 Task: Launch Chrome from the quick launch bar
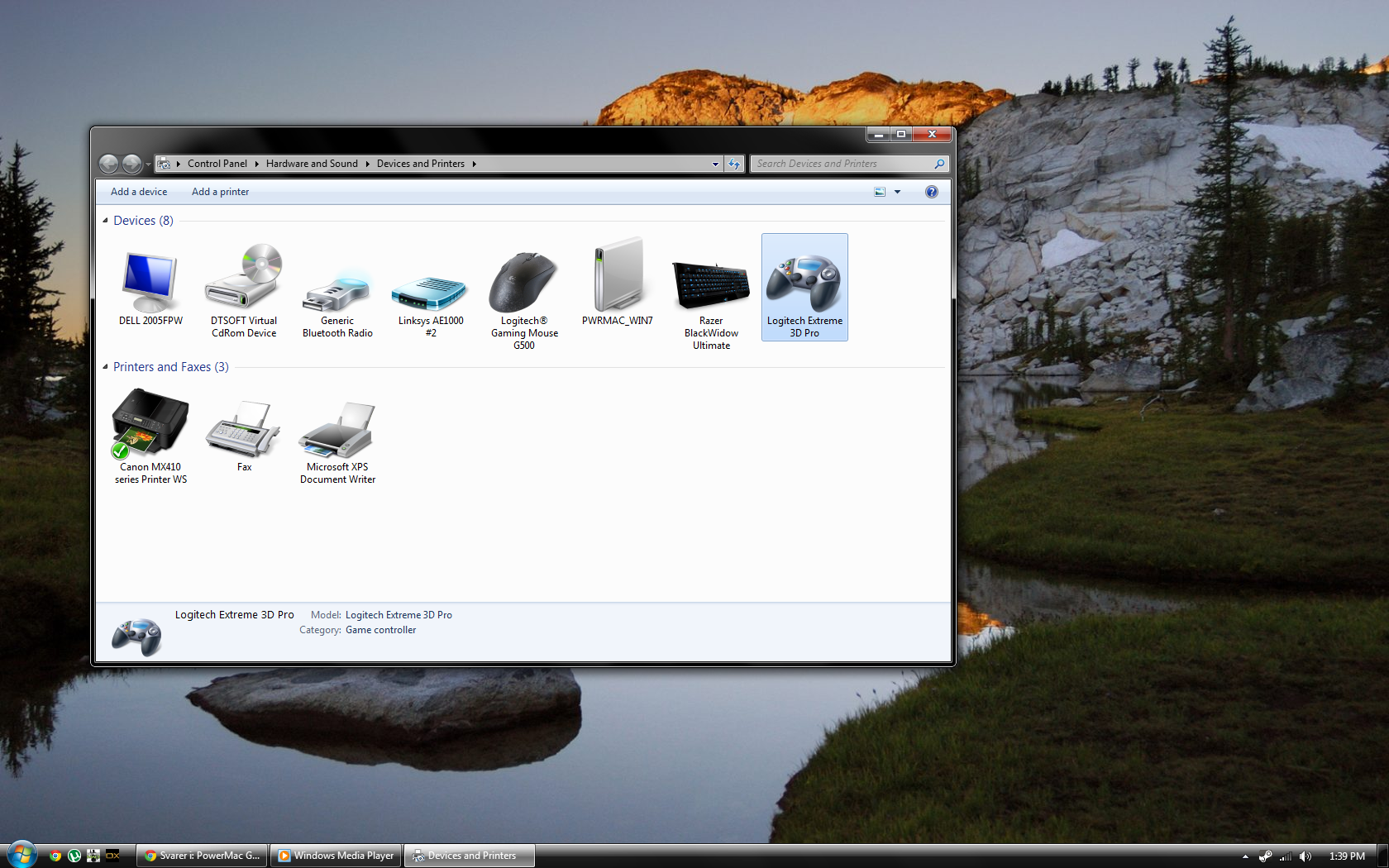pos(55,856)
